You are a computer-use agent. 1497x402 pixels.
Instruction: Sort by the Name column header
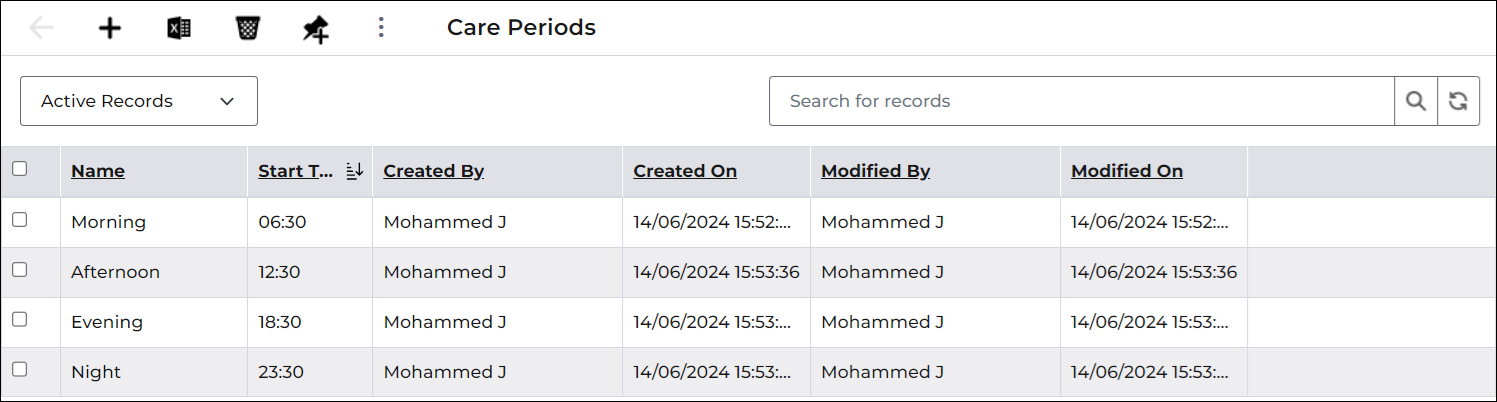(98, 171)
